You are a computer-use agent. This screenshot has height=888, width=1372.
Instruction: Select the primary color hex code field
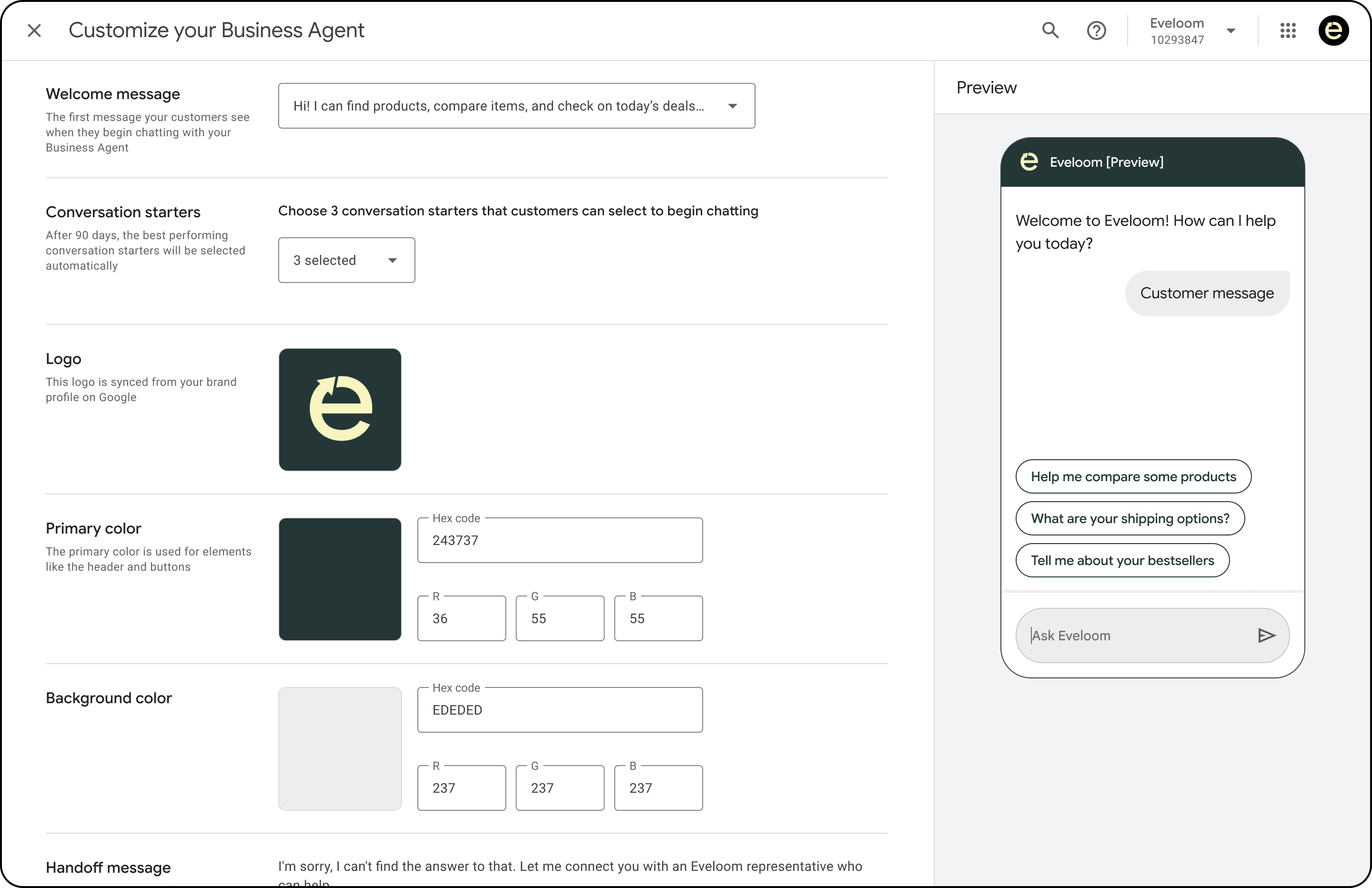point(560,540)
